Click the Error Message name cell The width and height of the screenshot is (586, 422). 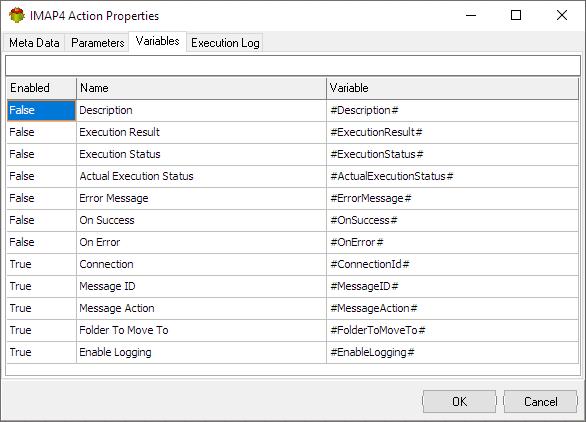[x=201, y=198]
